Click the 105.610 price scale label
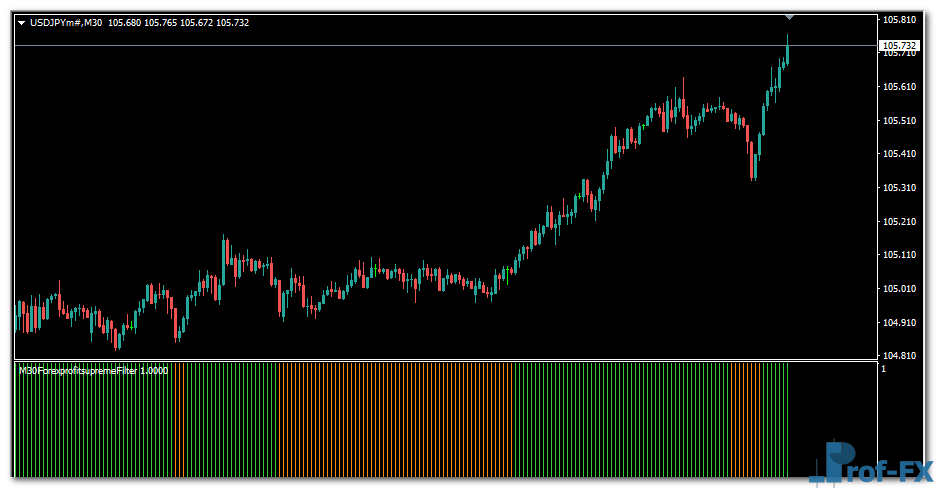936x488 pixels. click(899, 87)
